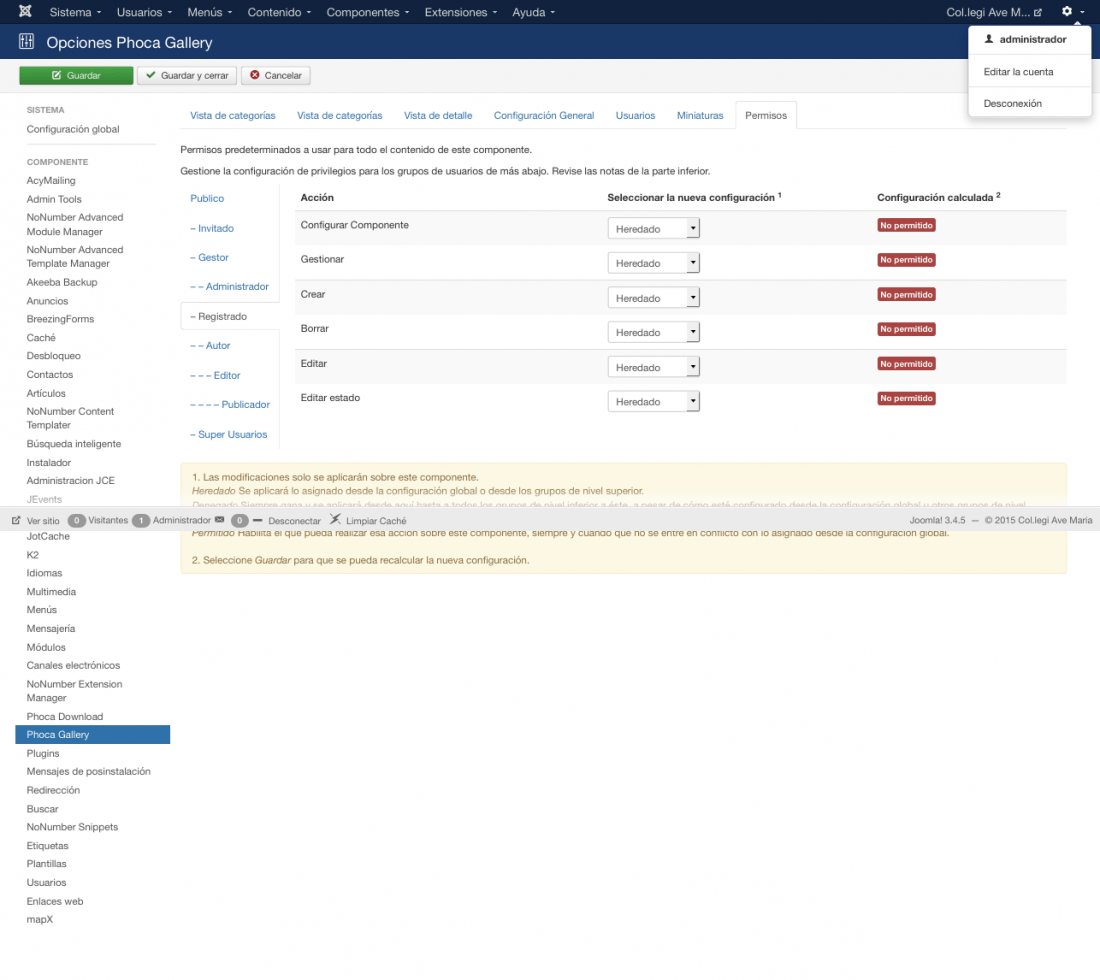The height and width of the screenshot is (980, 1100).
Task: Open the Sistema menu
Action: tap(75, 12)
